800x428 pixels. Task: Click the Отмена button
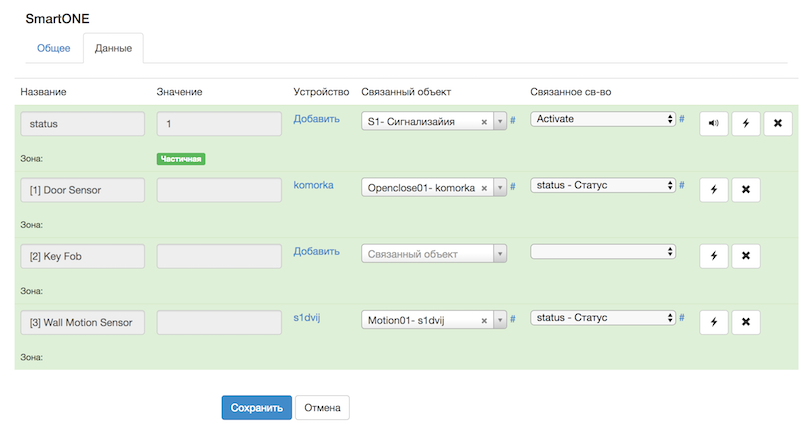click(322, 408)
